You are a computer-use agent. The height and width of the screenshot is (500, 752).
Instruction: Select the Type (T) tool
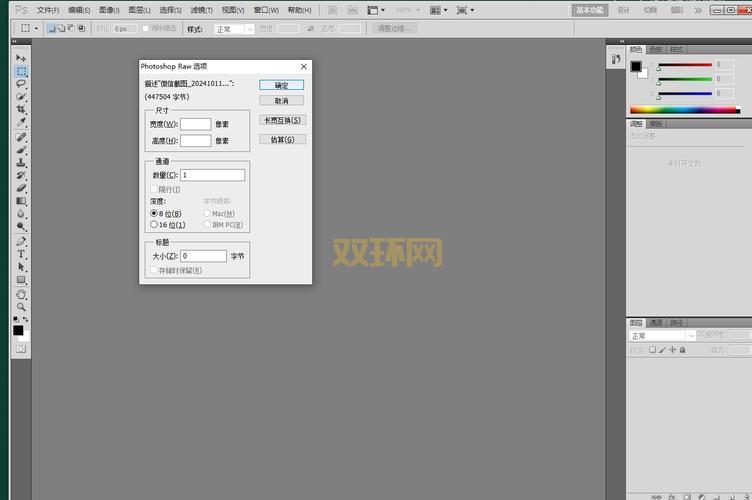(21, 255)
